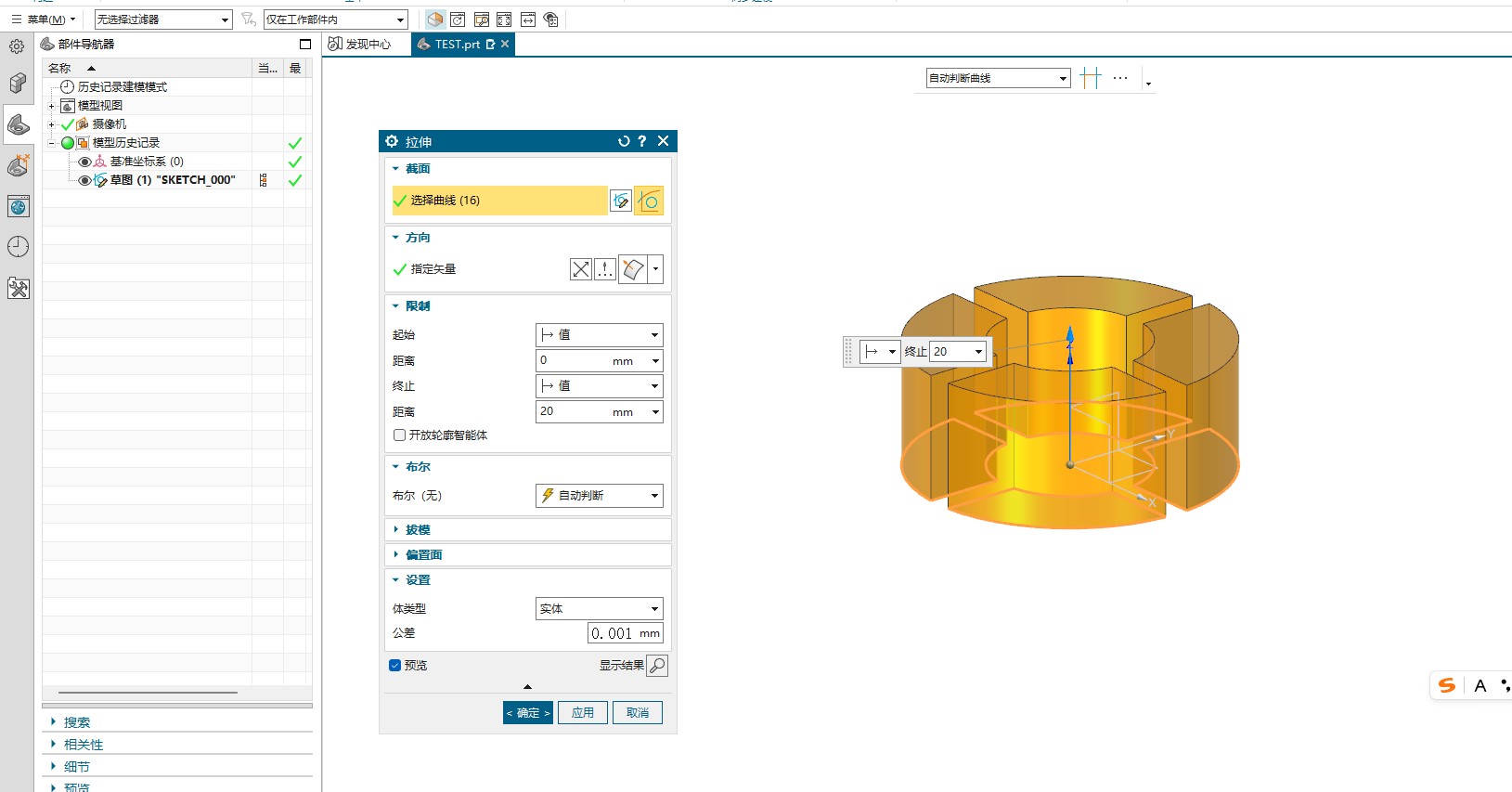1512x792 pixels.
Task: Open the Vector Dialog icon
Action: (x=605, y=269)
